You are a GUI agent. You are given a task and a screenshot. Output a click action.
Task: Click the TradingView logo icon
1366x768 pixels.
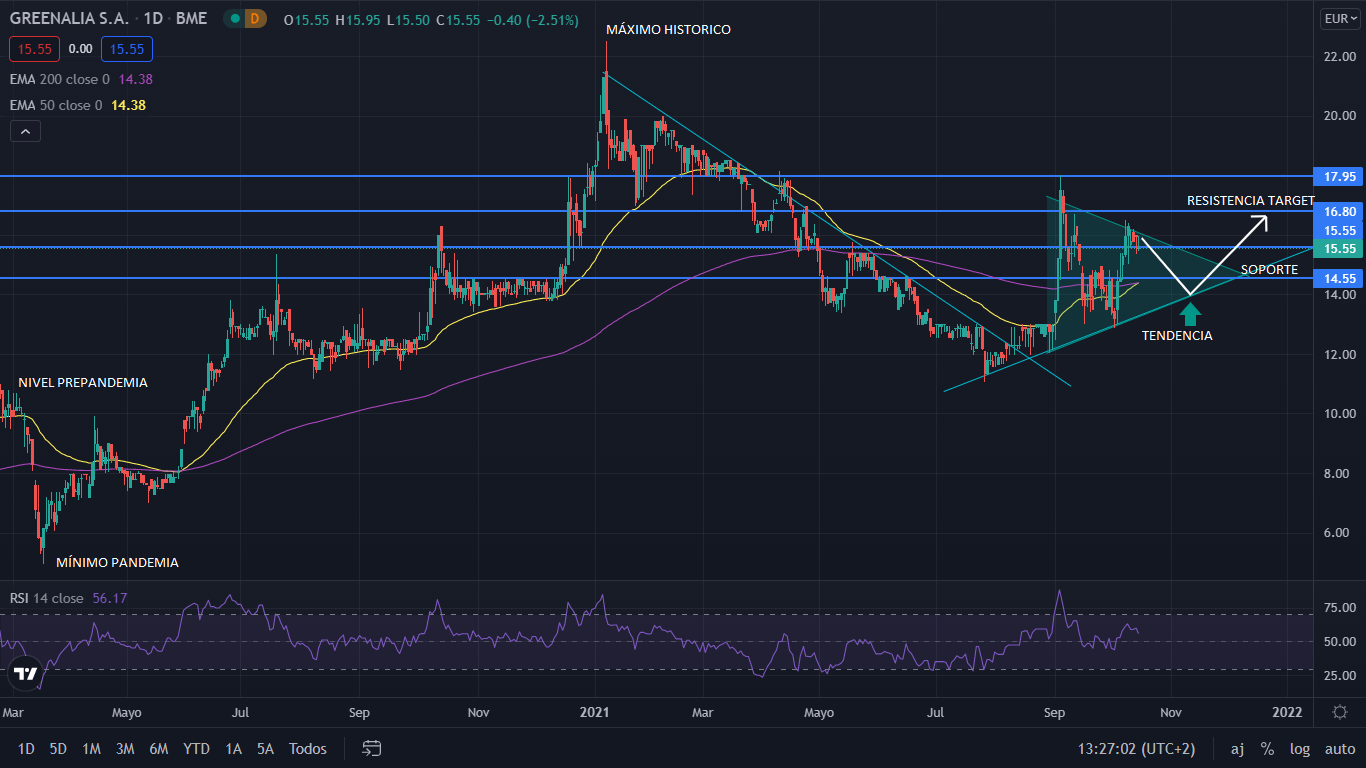click(25, 675)
